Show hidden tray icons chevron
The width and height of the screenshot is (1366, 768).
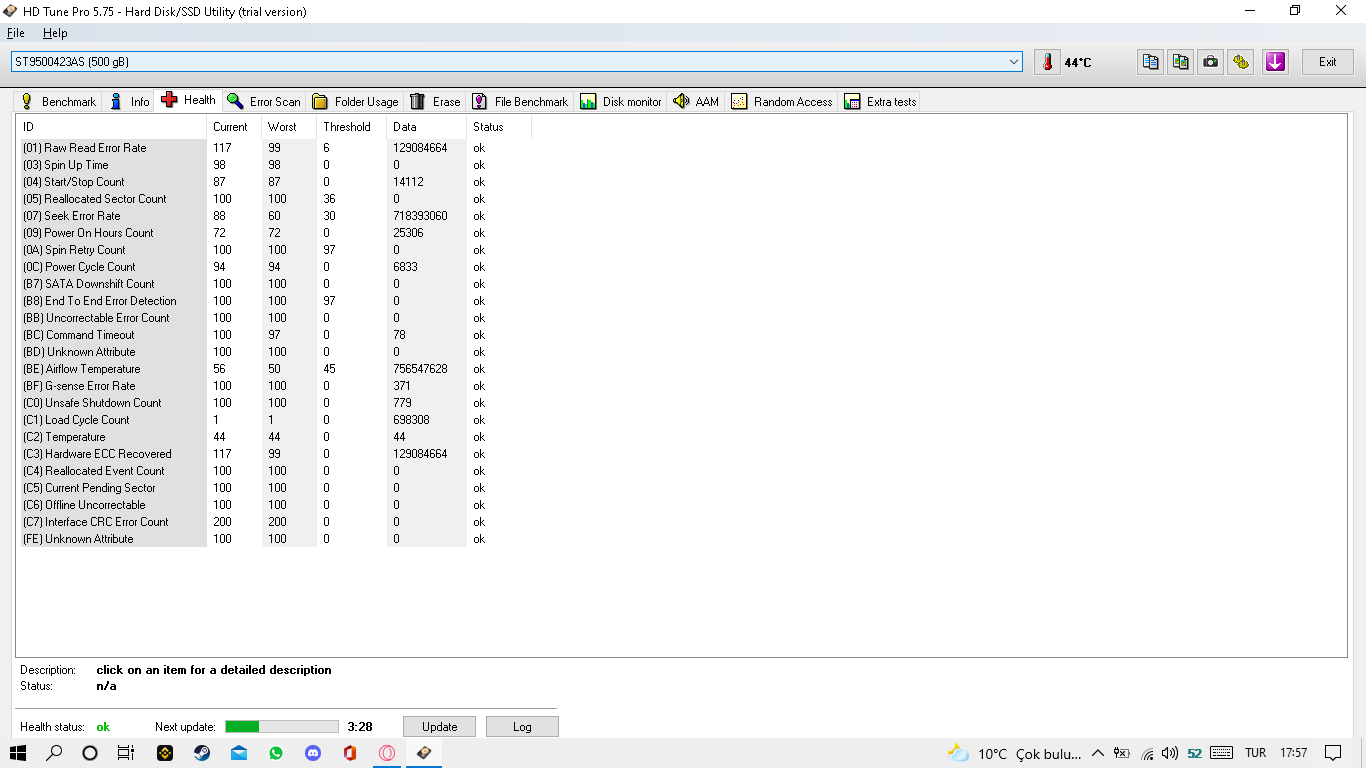click(x=1097, y=753)
